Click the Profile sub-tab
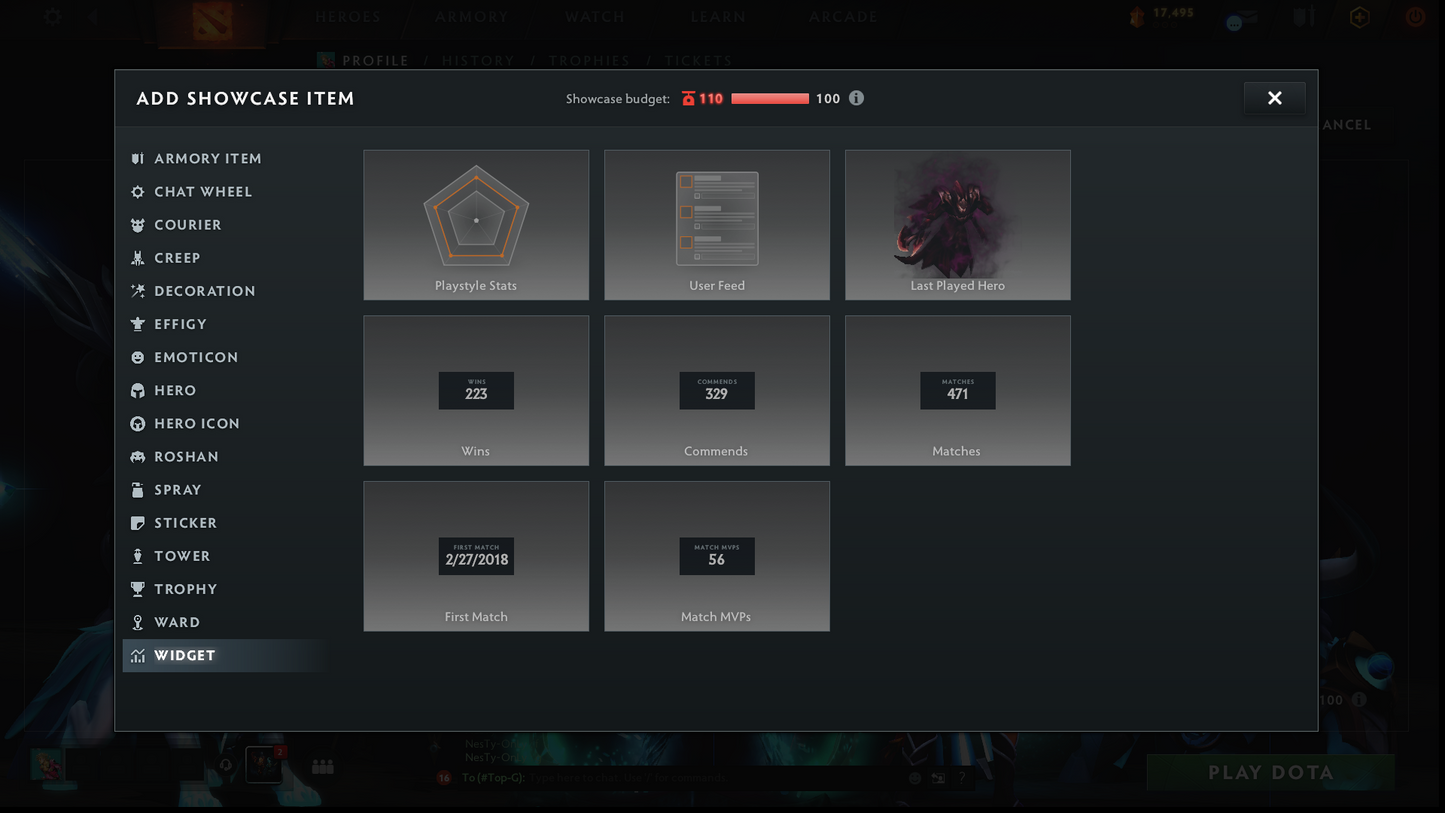The height and width of the screenshot is (813, 1445). 375,61
